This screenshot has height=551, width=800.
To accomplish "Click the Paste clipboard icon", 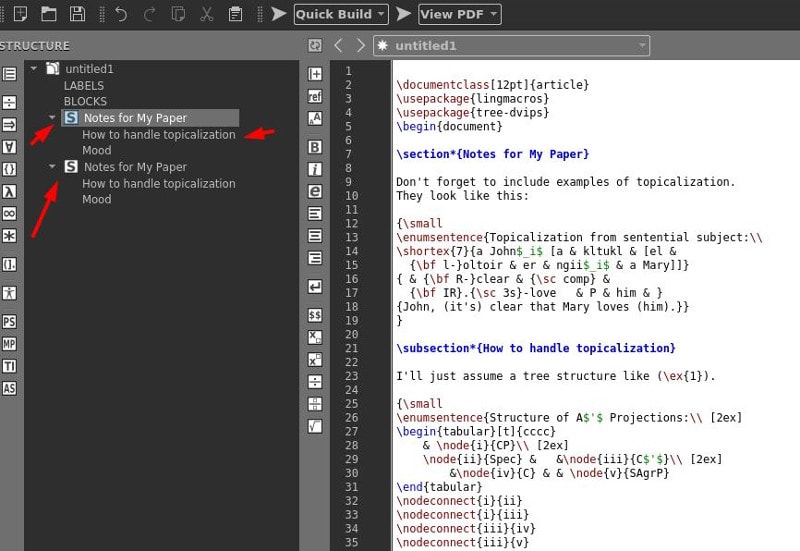I will (236, 14).
